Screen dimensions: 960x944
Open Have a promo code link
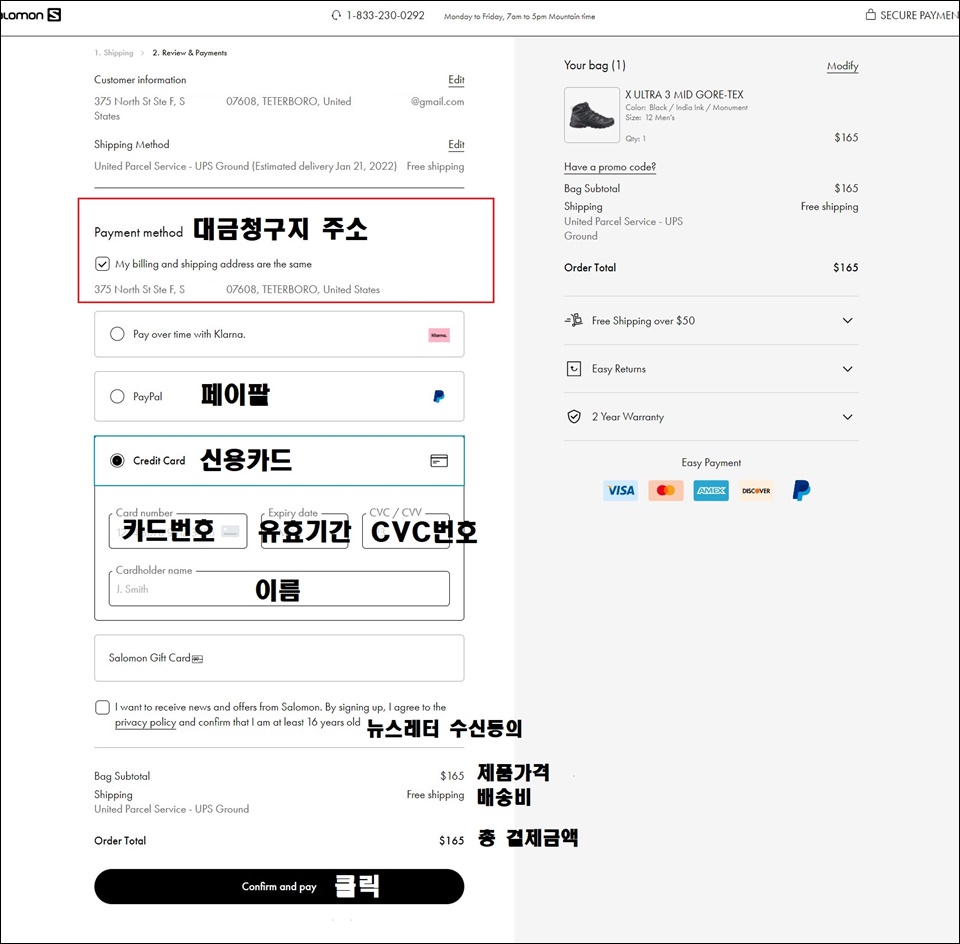(x=610, y=167)
